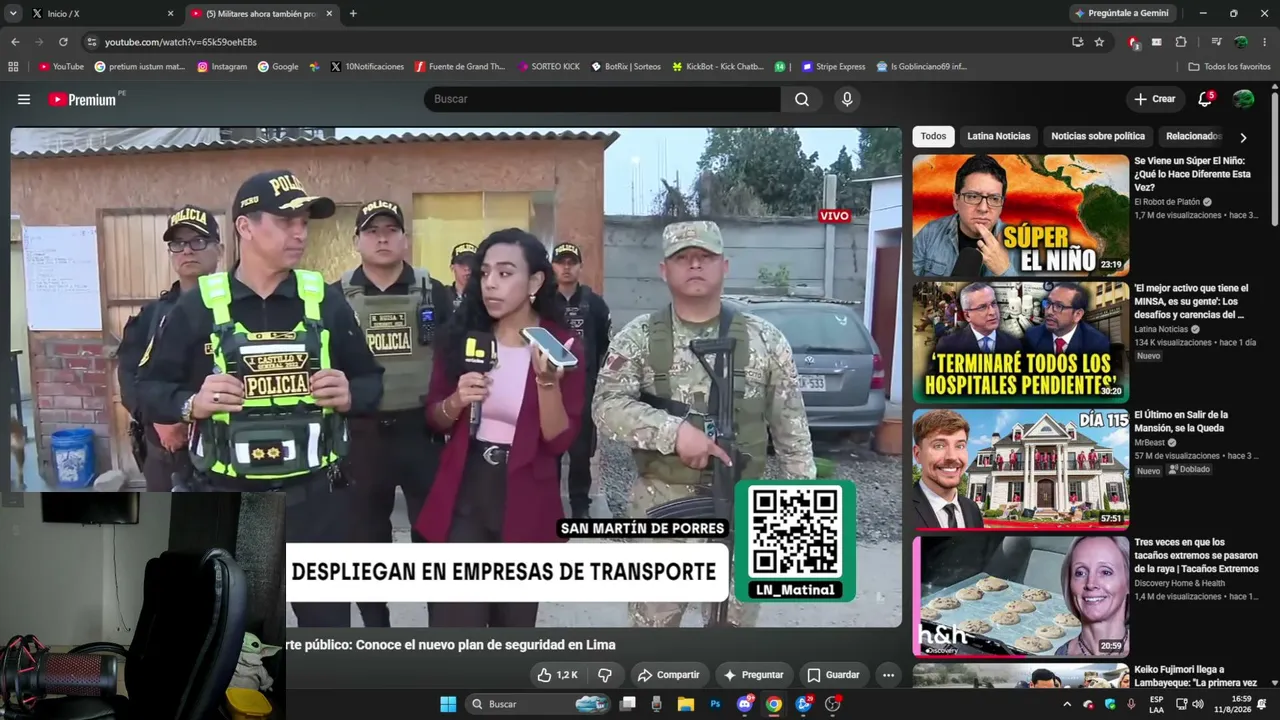
Task: Click the YouTube search input field
Action: [602, 99]
